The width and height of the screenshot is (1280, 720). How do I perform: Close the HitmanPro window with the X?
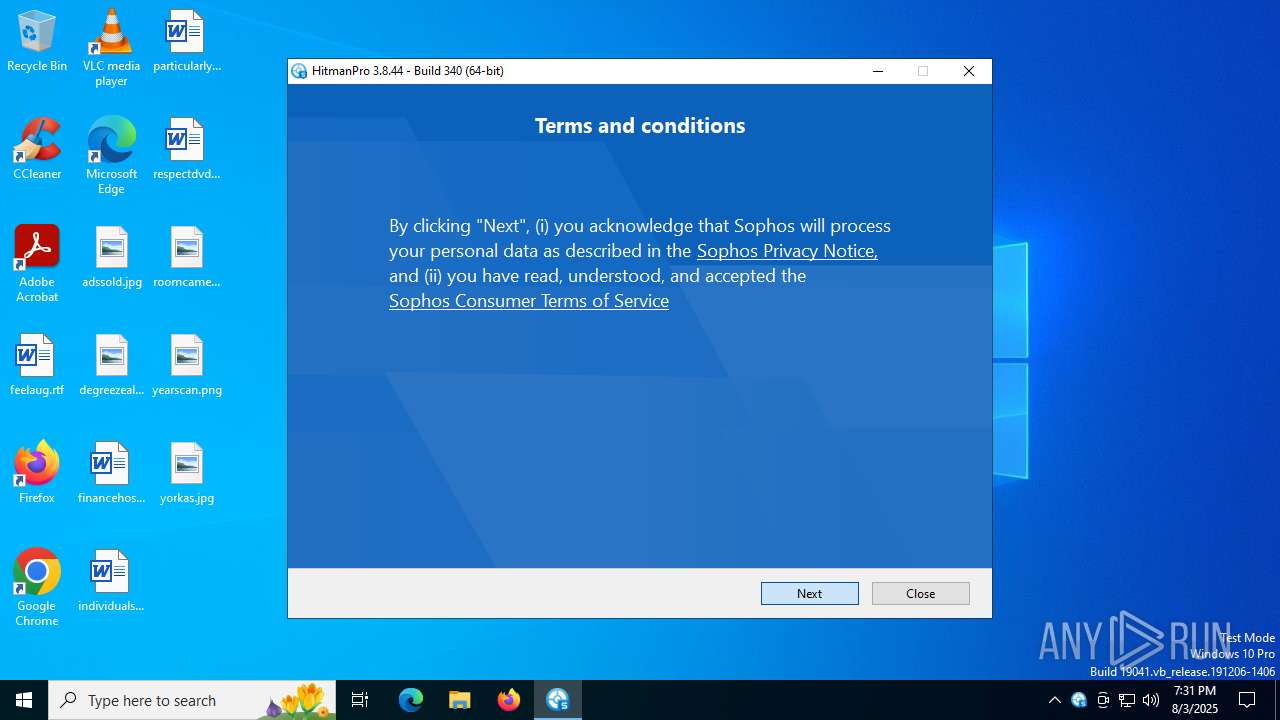968,71
